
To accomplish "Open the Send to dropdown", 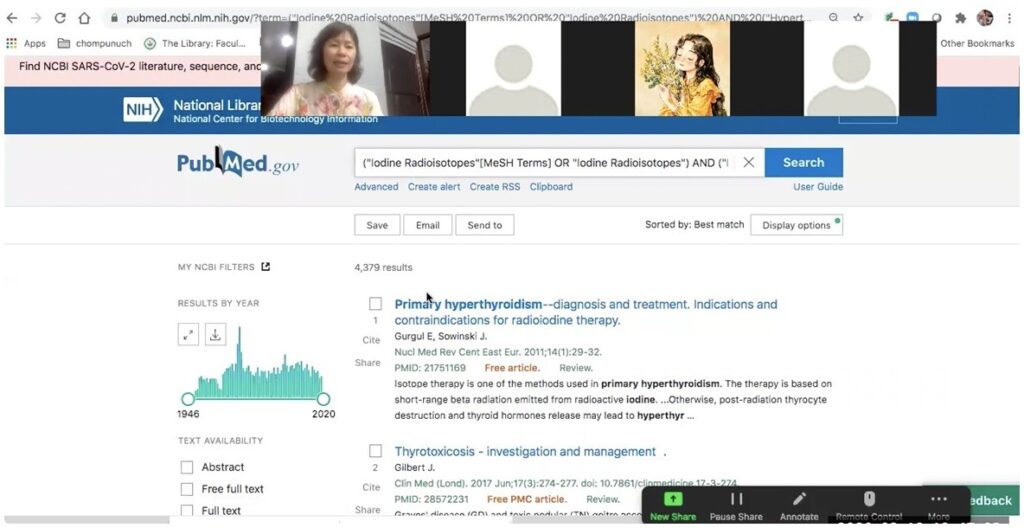I will coord(485,225).
